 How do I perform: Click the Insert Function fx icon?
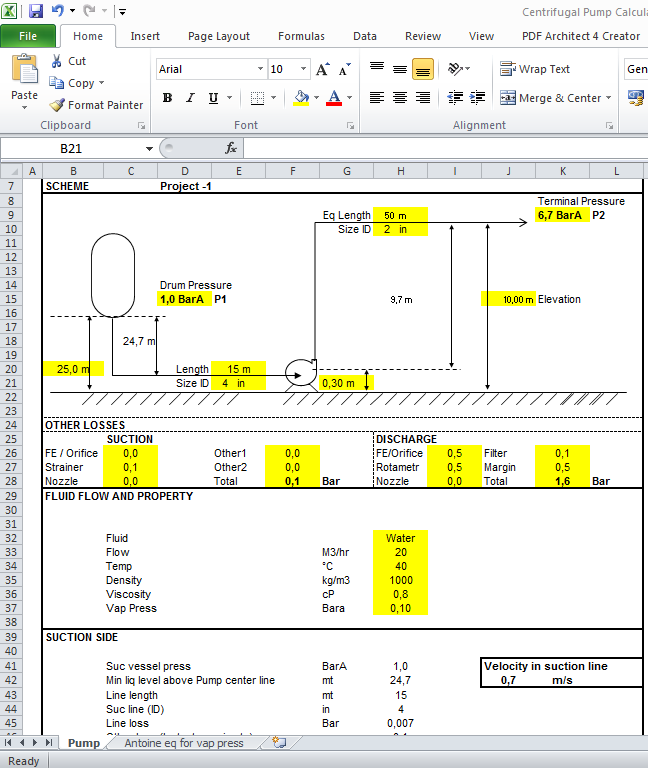coord(231,148)
